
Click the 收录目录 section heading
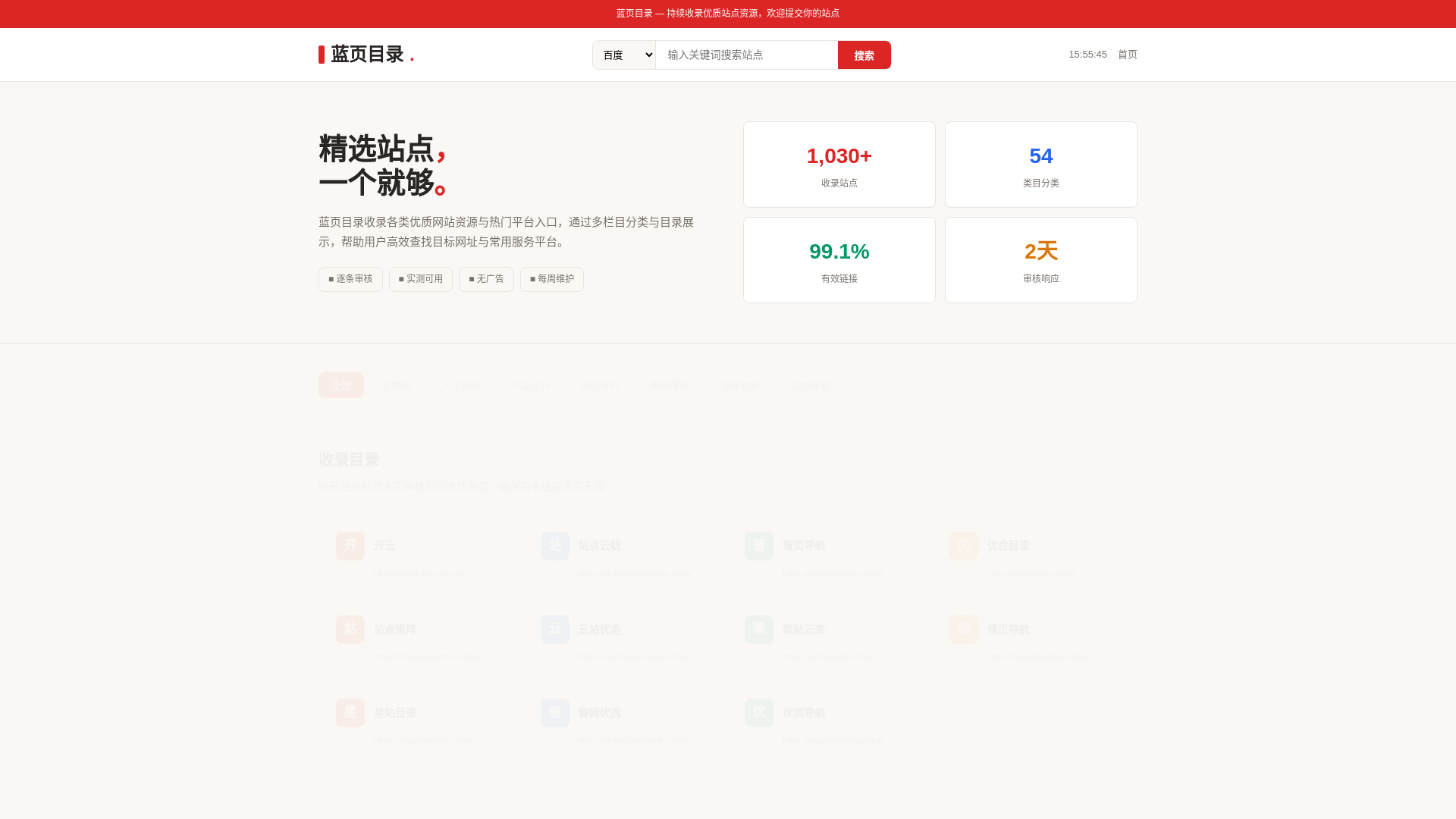349,460
